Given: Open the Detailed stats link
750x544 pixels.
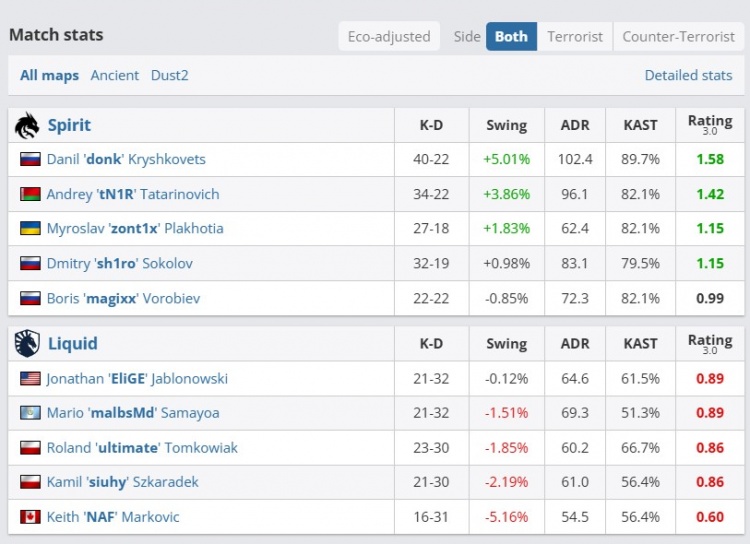Looking at the screenshot, I should pyautogui.click(x=688, y=75).
